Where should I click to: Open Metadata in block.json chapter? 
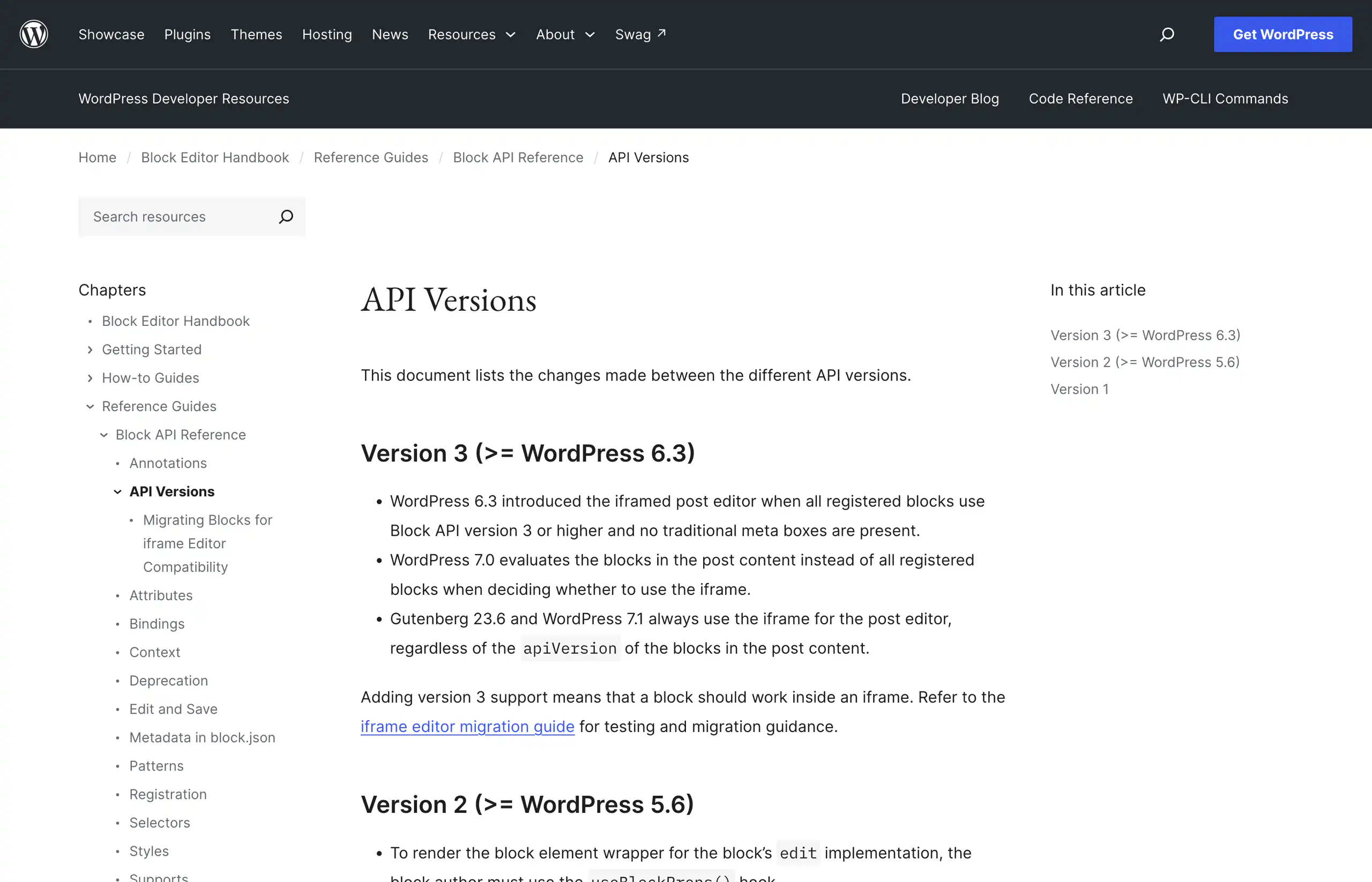(x=202, y=738)
